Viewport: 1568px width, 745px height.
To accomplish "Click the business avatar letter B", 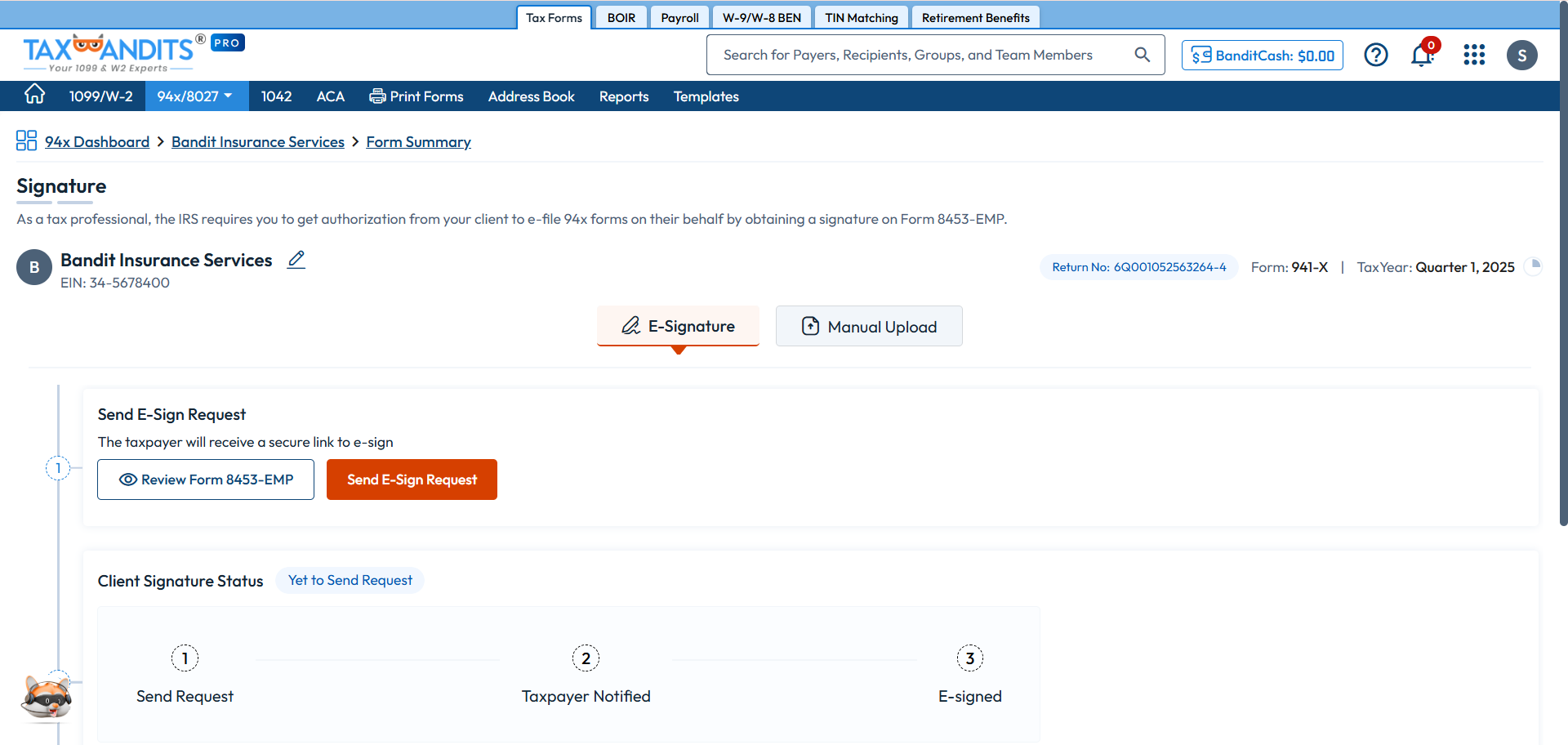I will pos(34,268).
